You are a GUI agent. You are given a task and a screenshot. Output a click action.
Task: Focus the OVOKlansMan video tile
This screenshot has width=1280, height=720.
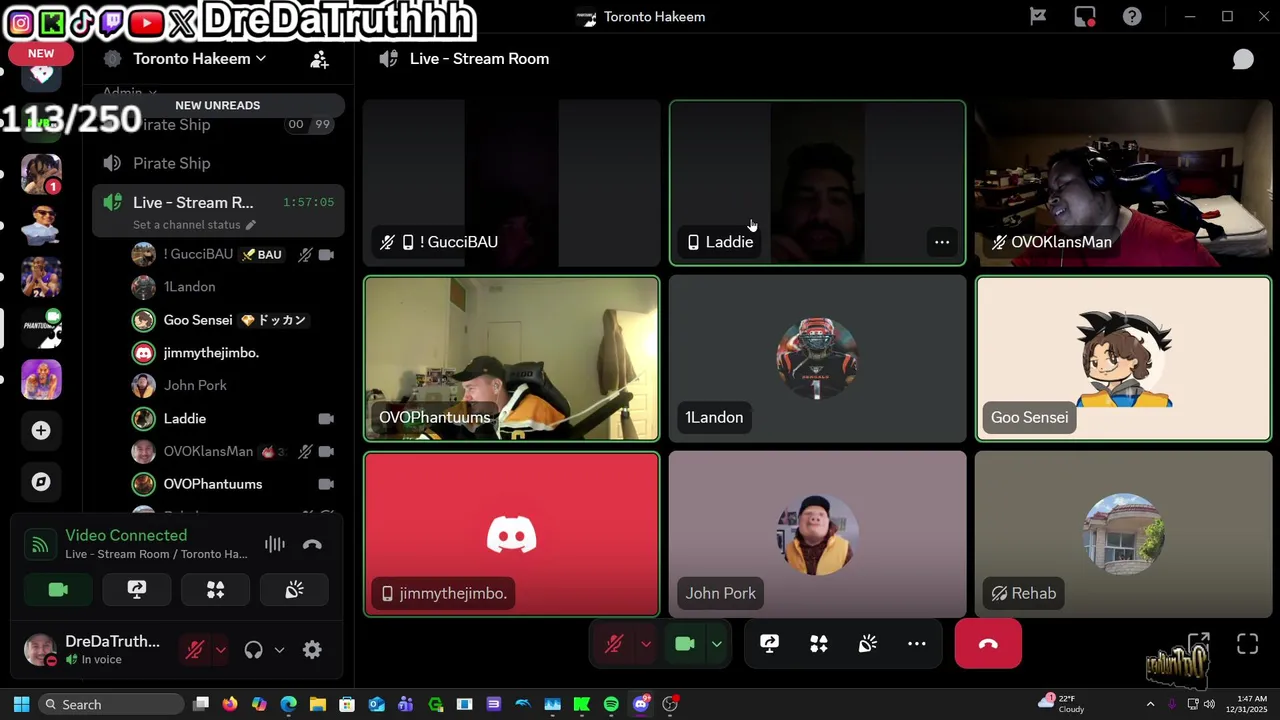(x=1123, y=183)
